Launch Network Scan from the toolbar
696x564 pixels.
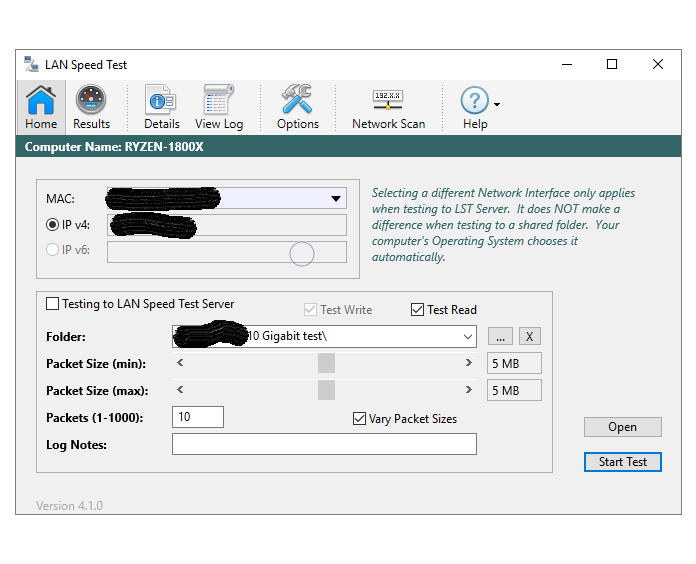(388, 107)
